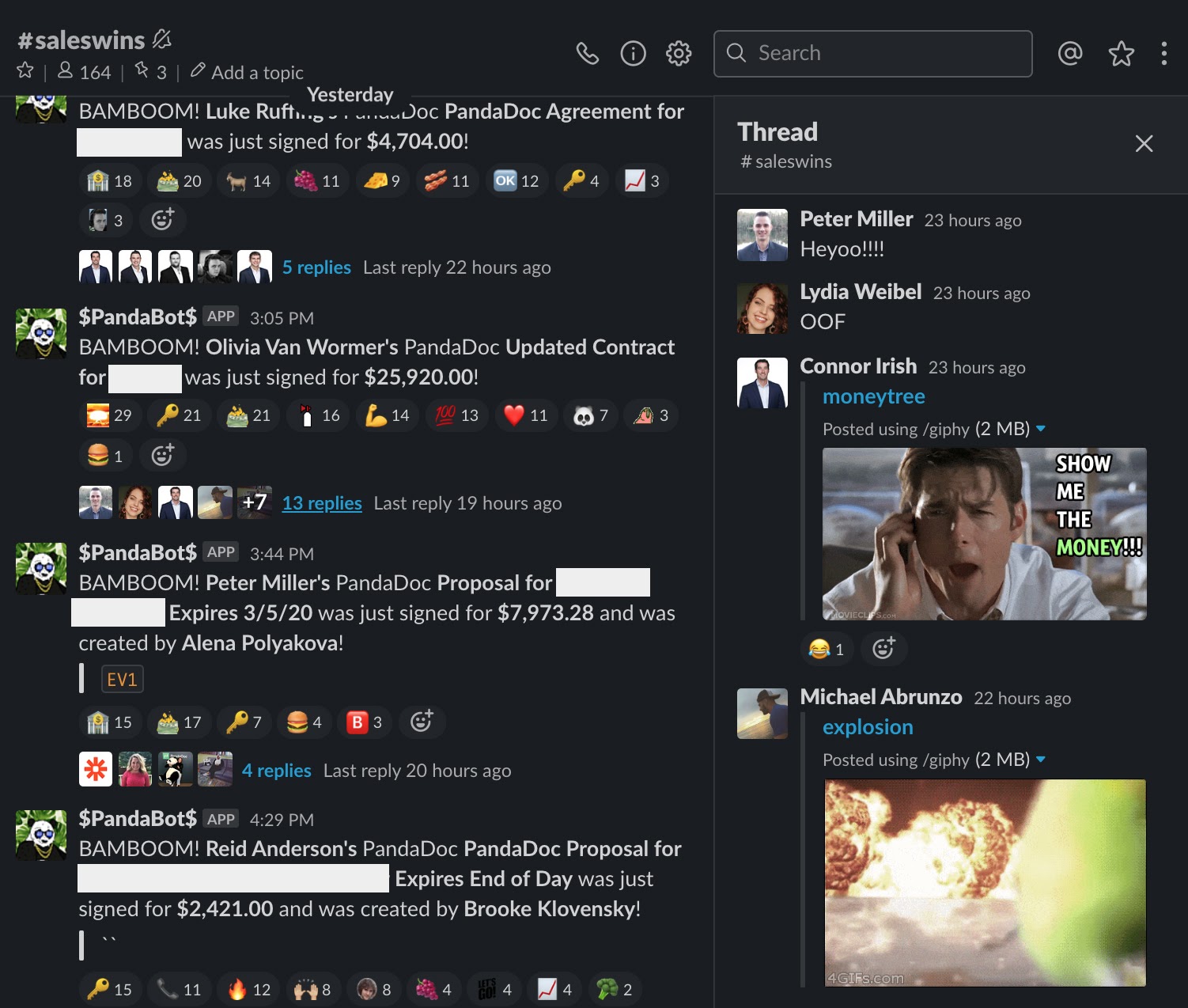This screenshot has width=1188, height=1008.
Task: Click the Zapier avatar next to 4 replies
Action: pyautogui.click(x=96, y=769)
